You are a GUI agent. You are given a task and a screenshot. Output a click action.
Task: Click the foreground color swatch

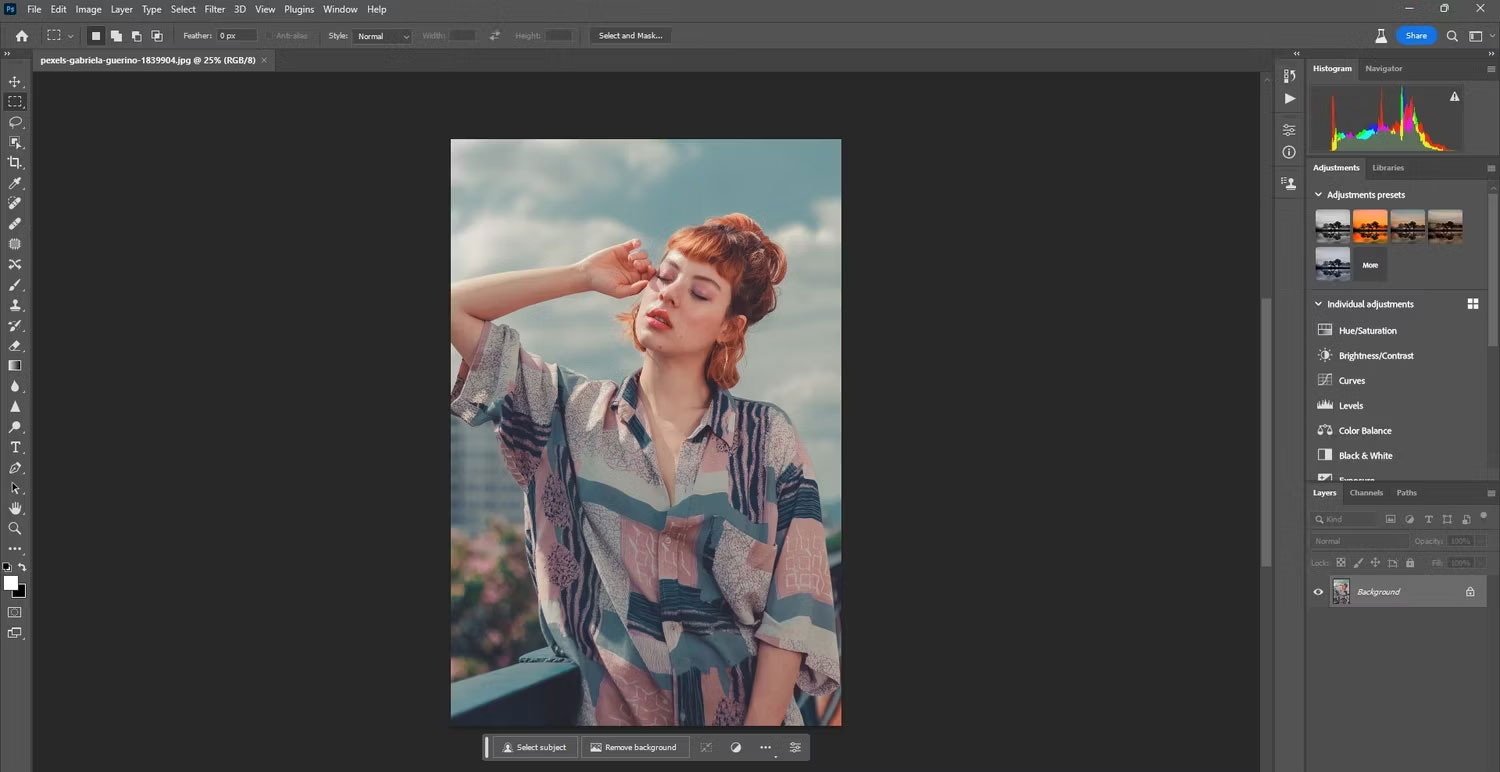[x=10, y=583]
